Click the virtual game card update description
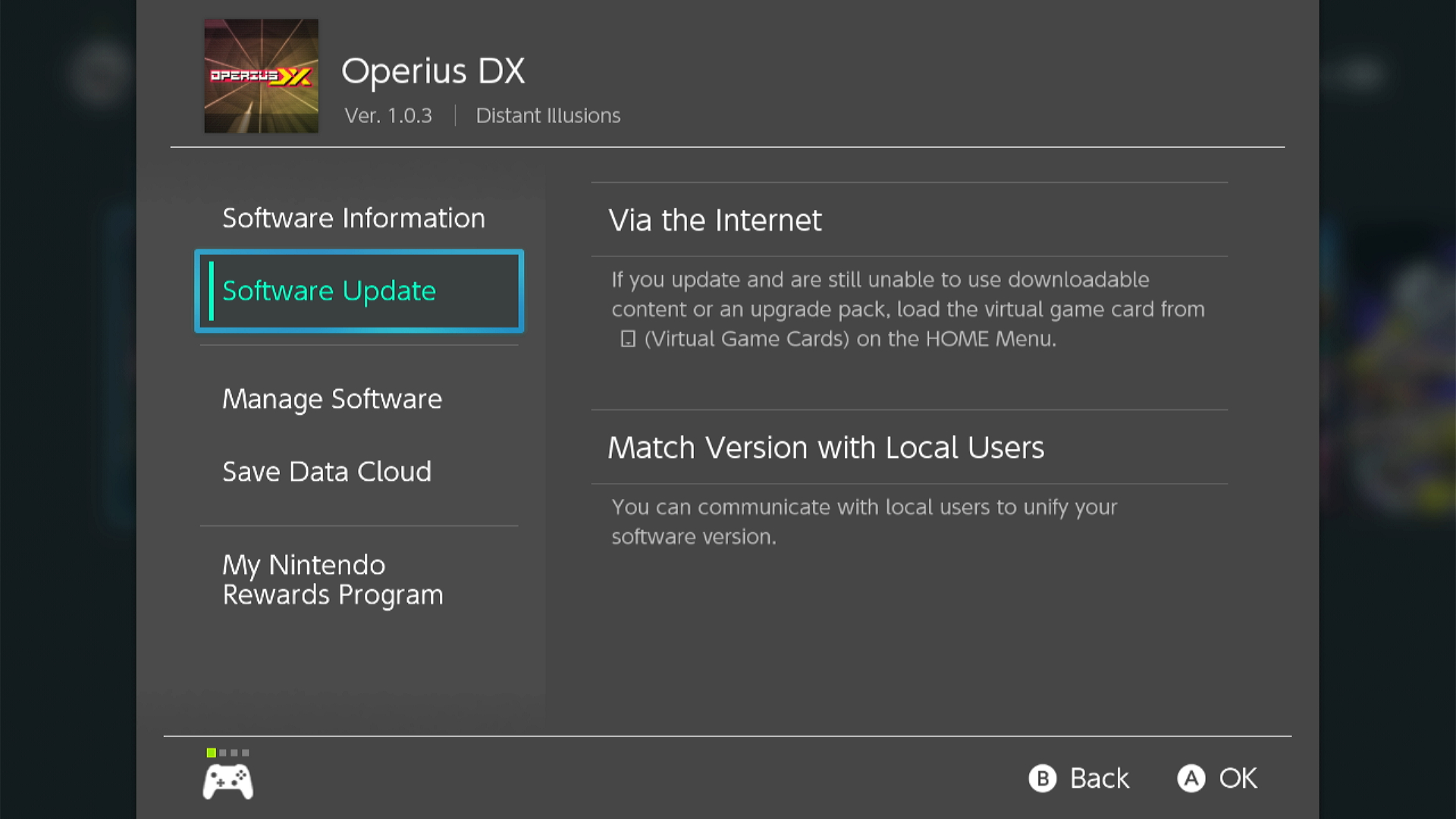The width and height of the screenshot is (1456, 819). tap(908, 309)
